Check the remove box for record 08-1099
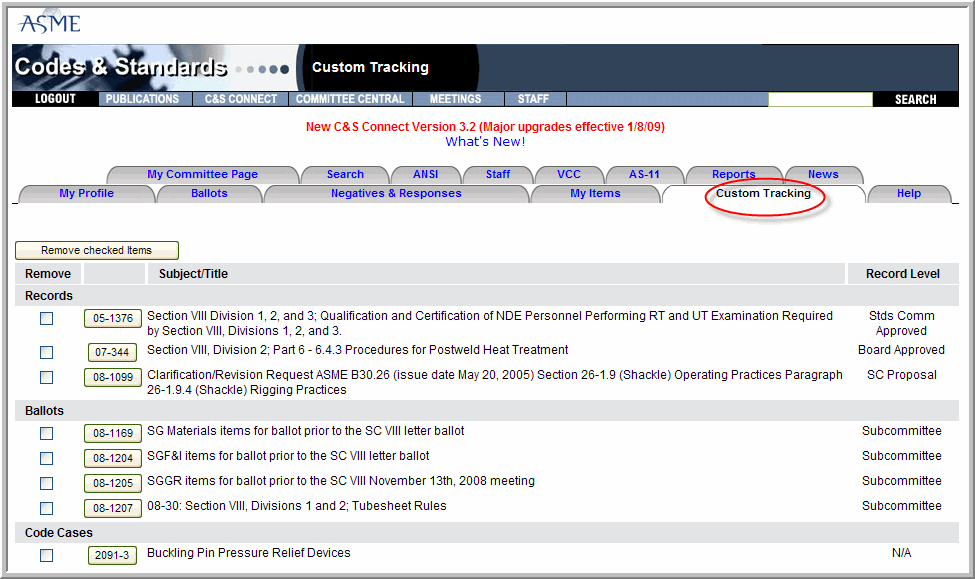975x579 pixels. [47, 378]
